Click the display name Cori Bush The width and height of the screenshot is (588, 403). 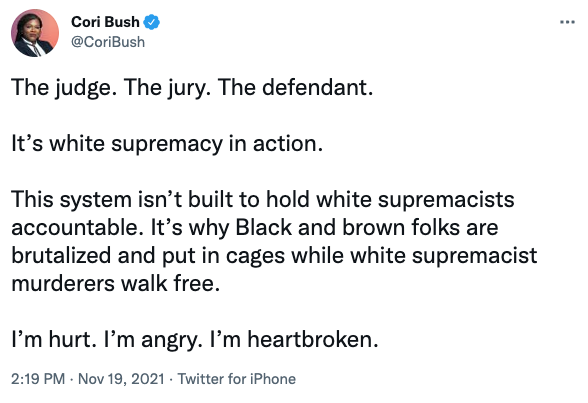coord(105,22)
